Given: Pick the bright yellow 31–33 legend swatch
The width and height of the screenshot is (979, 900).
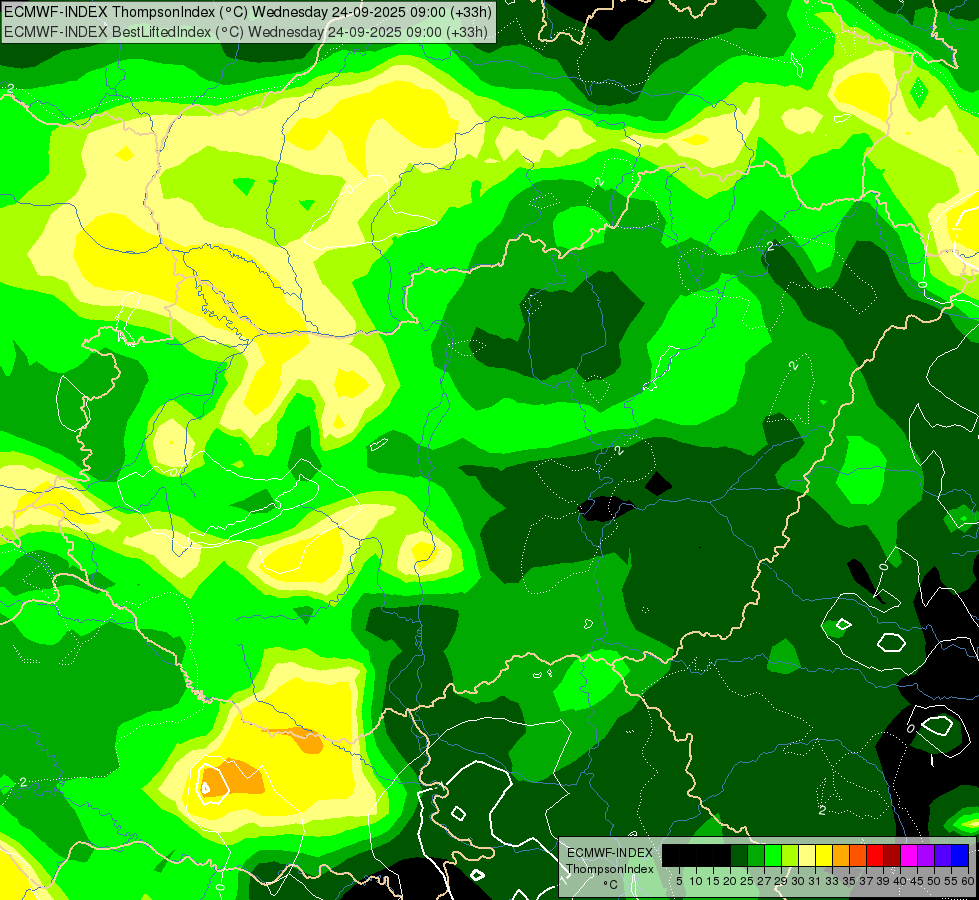Looking at the screenshot, I should (x=824, y=855).
